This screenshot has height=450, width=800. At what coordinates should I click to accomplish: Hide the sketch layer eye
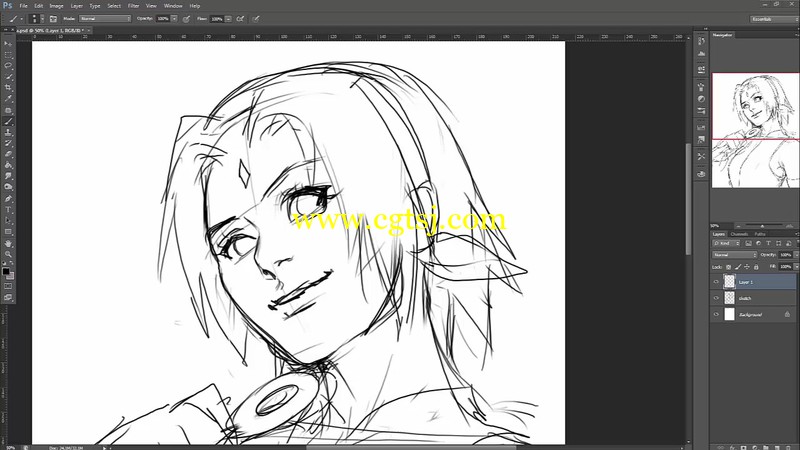click(716, 298)
